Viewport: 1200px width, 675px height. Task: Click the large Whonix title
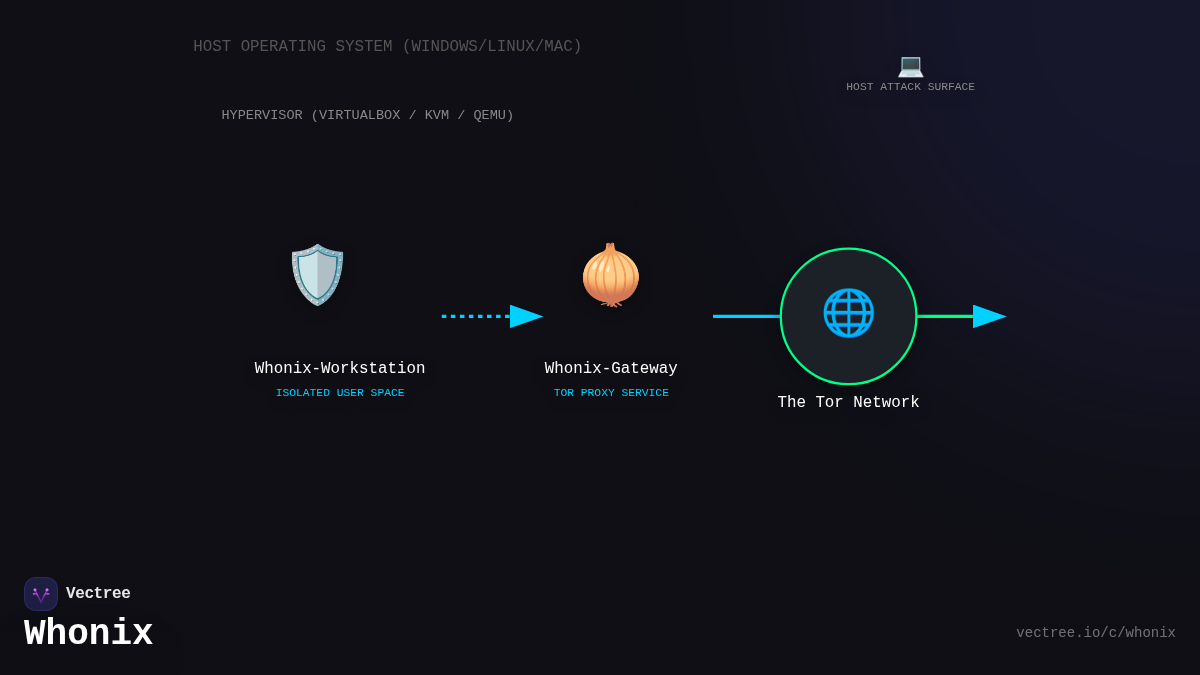pos(88,634)
